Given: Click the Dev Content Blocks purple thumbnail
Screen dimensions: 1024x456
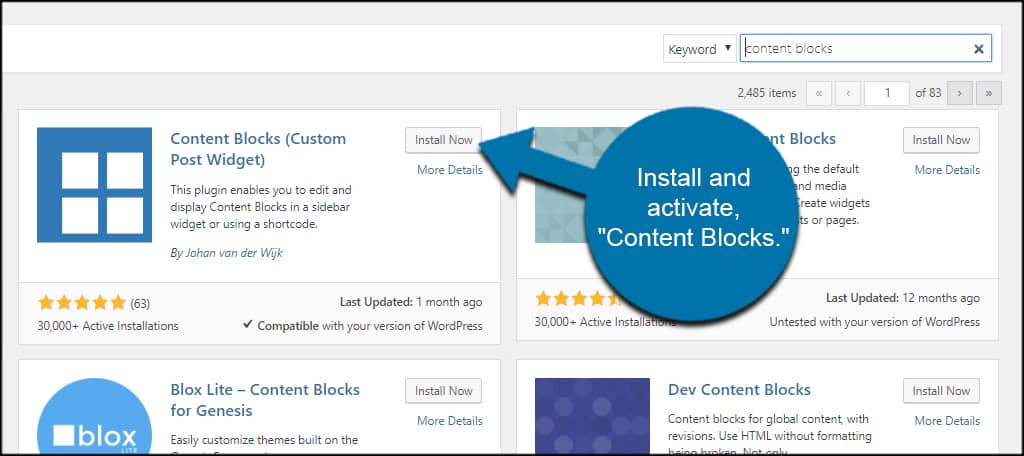Looking at the screenshot, I should tap(592, 416).
